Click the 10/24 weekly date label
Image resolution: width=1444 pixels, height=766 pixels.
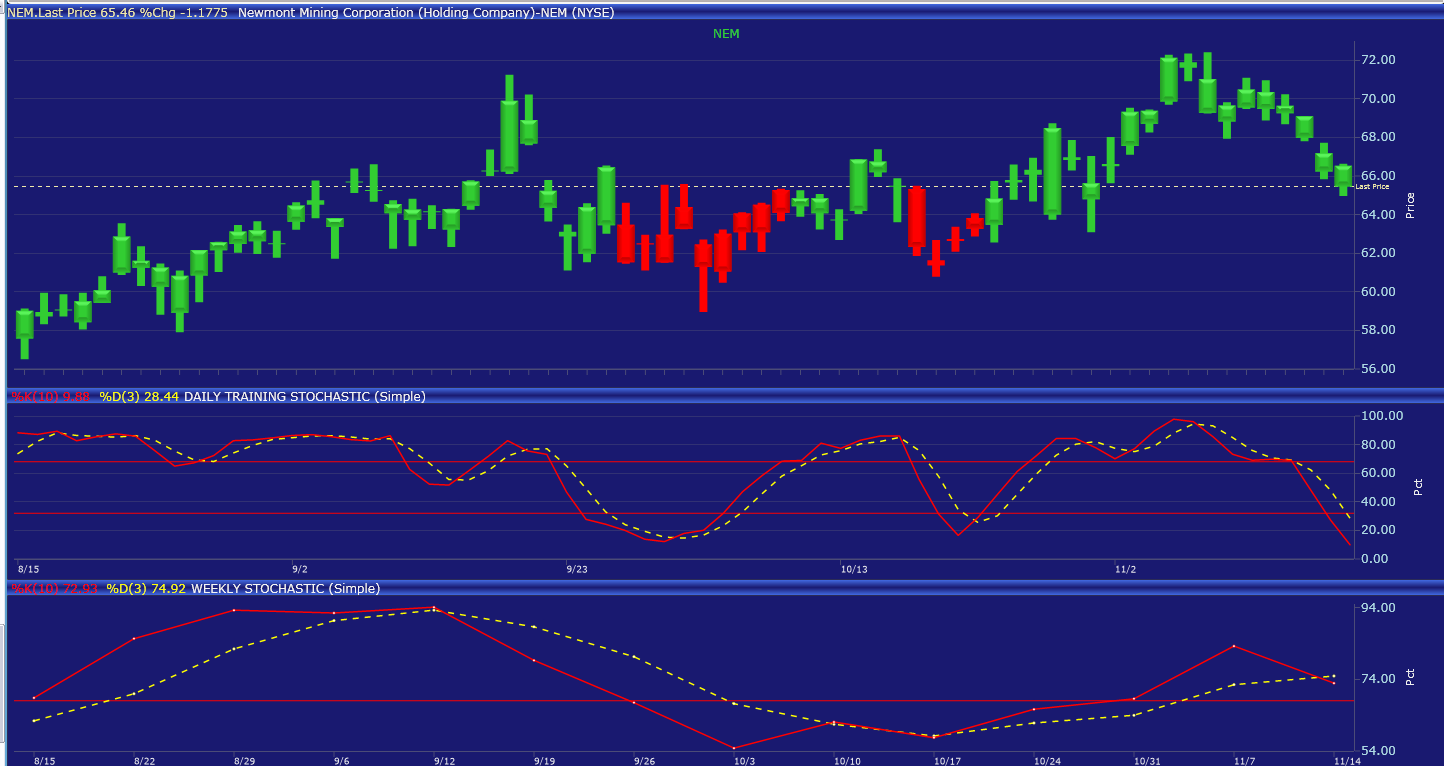(x=1047, y=761)
